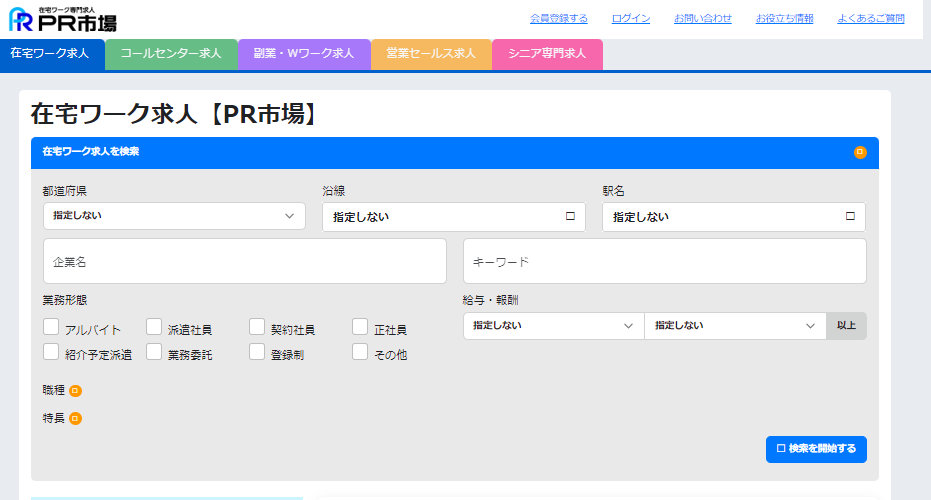Screen dimensions: 931x500
Task: Click the 検索を開始する button
Action: (816, 450)
